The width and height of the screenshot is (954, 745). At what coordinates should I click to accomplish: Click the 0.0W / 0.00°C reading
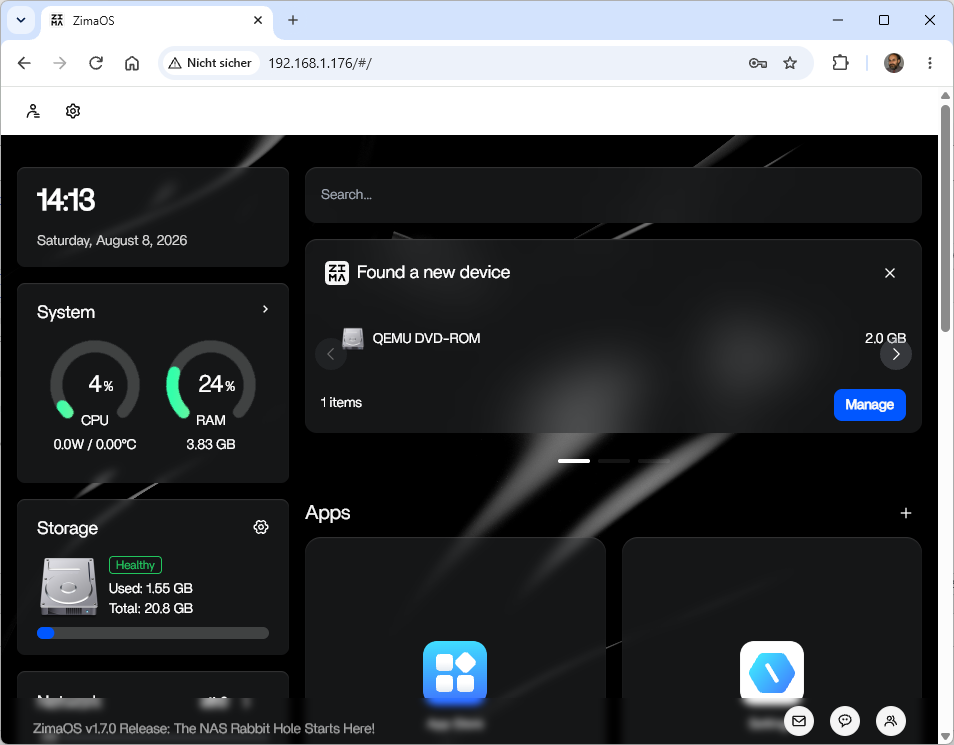(x=95, y=444)
